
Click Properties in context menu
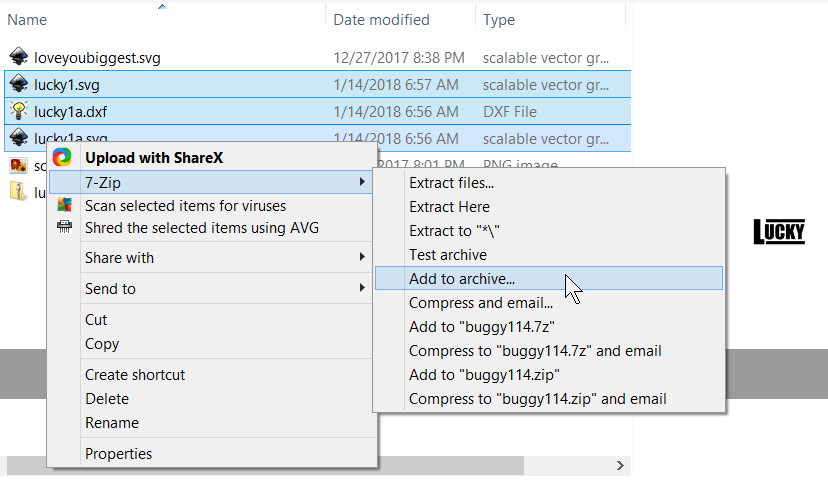click(118, 454)
